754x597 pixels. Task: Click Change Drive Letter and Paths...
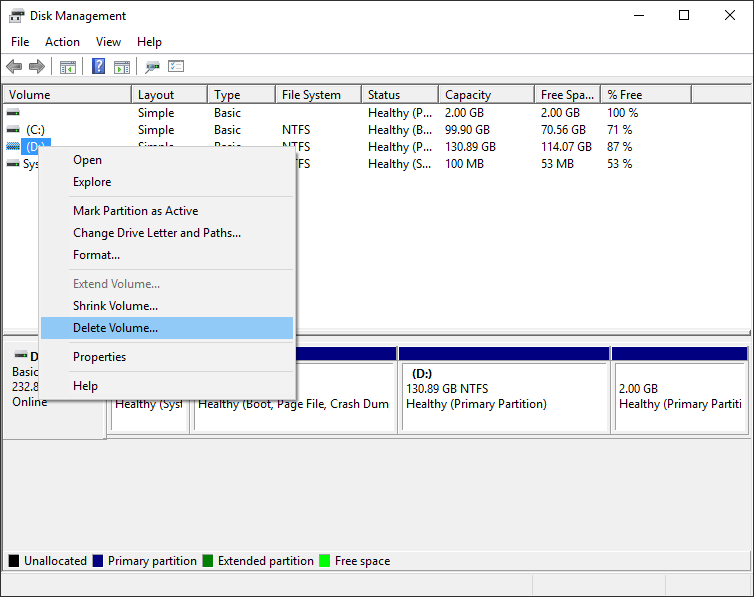point(156,233)
